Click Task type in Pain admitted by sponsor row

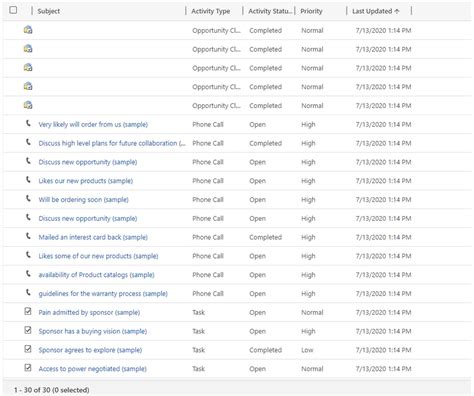pyautogui.click(x=199, y=313)
